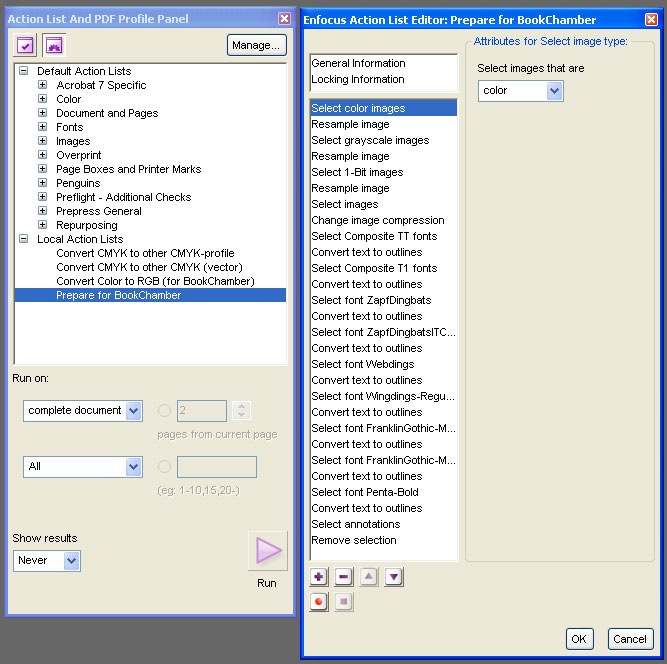Expand the Acrobat 7 Specific folder
This screenshot has width=667, height=664.
(43, 85)
